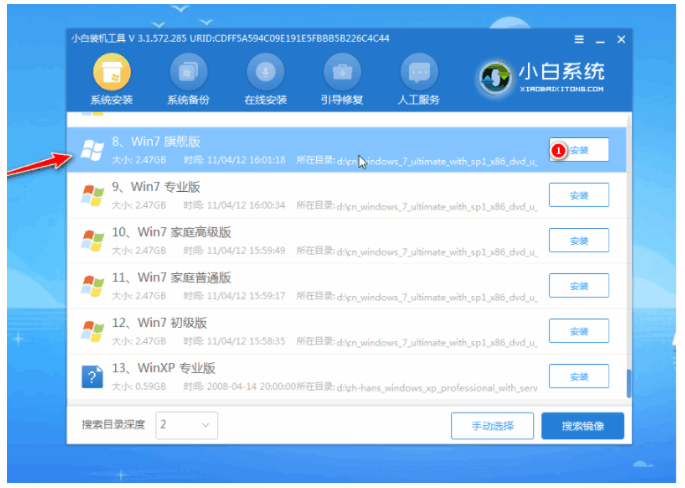
Task: Click the time '11/04/12 15:58:35' text
Action: pos(246,341)
